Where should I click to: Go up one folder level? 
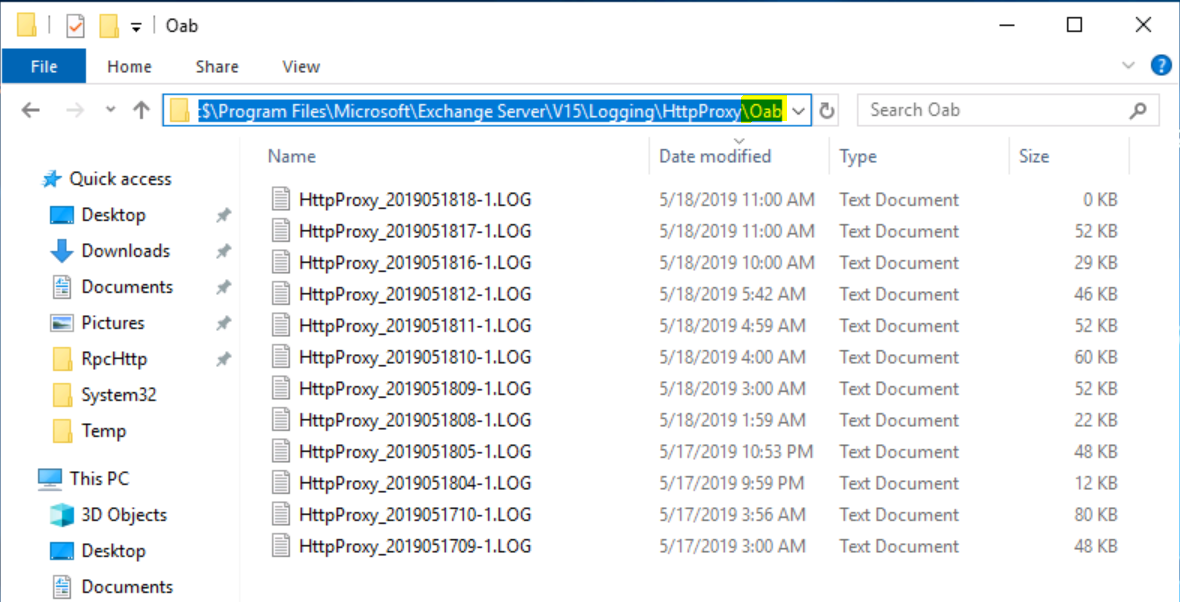pos(141,111)
